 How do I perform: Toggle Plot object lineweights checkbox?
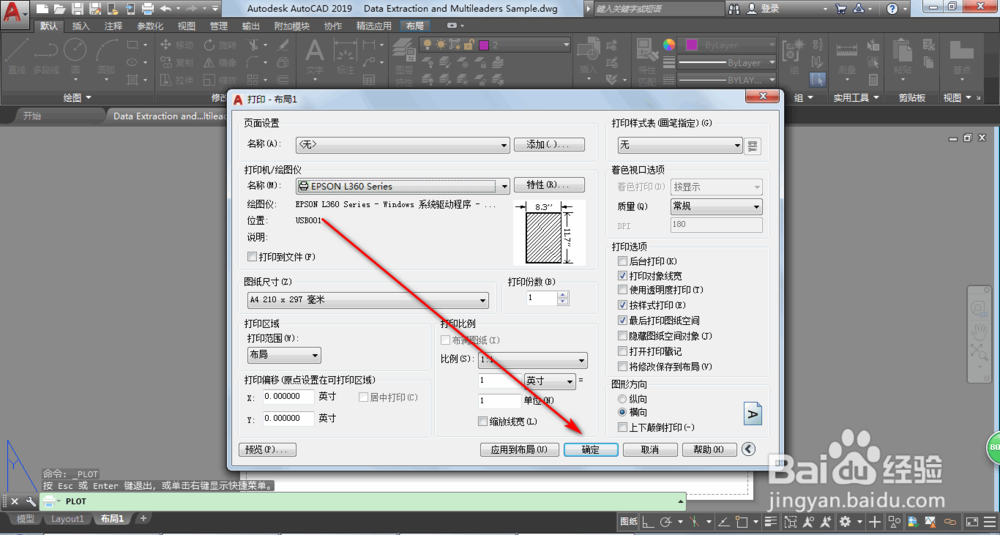tap(623, 276)
